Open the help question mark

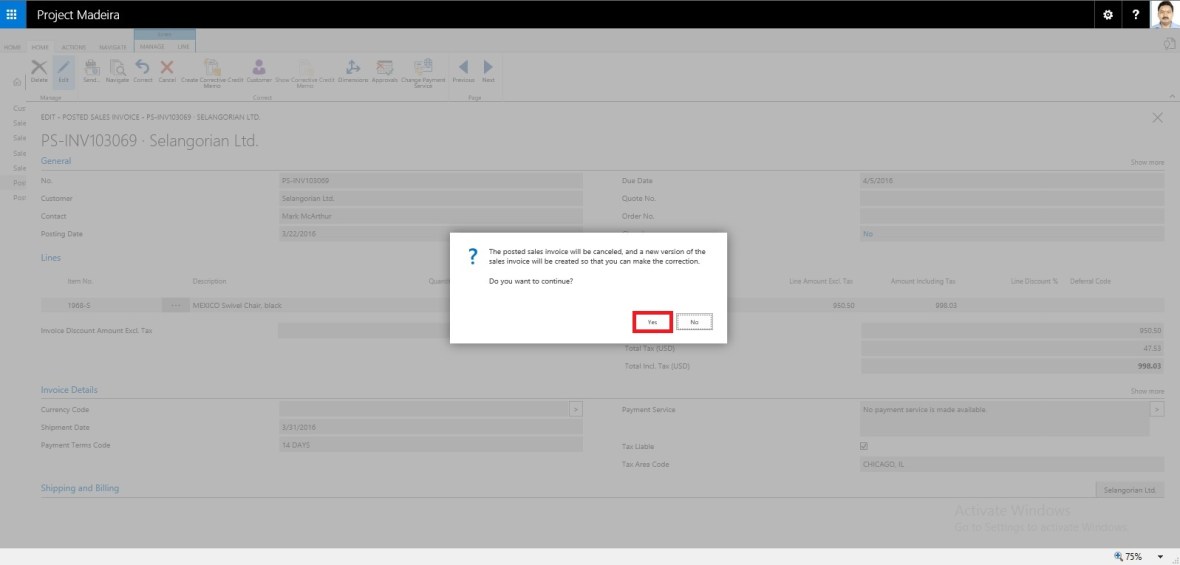[x=1136, y=14]
